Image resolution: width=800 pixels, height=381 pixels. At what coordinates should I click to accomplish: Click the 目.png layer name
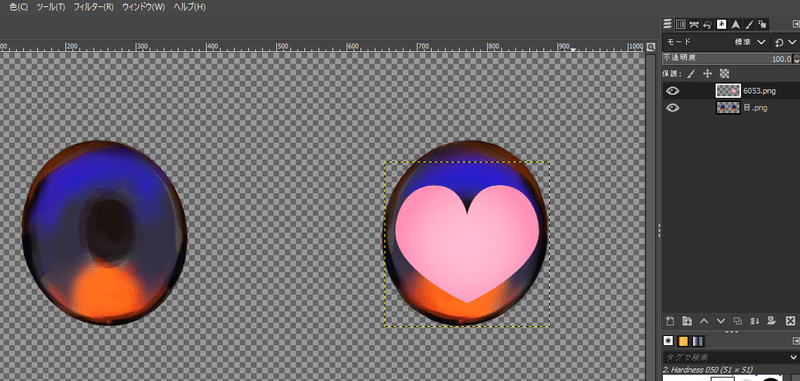point(755,108)
